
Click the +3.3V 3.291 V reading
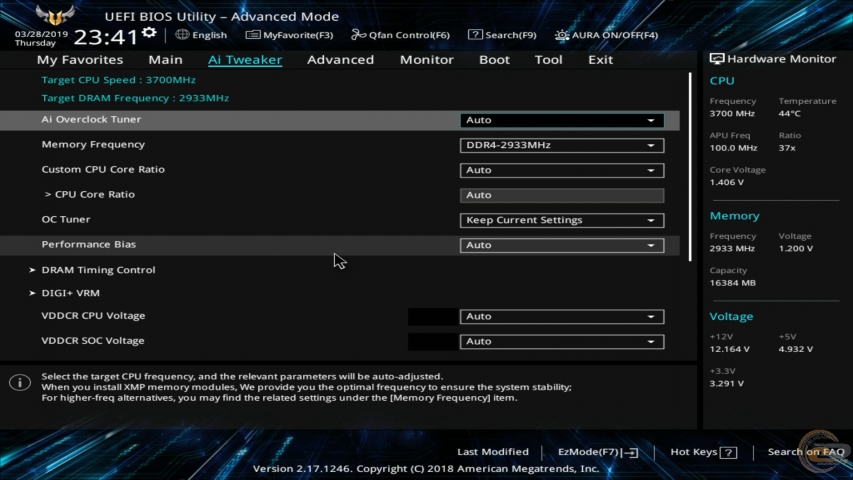(726, 384)
